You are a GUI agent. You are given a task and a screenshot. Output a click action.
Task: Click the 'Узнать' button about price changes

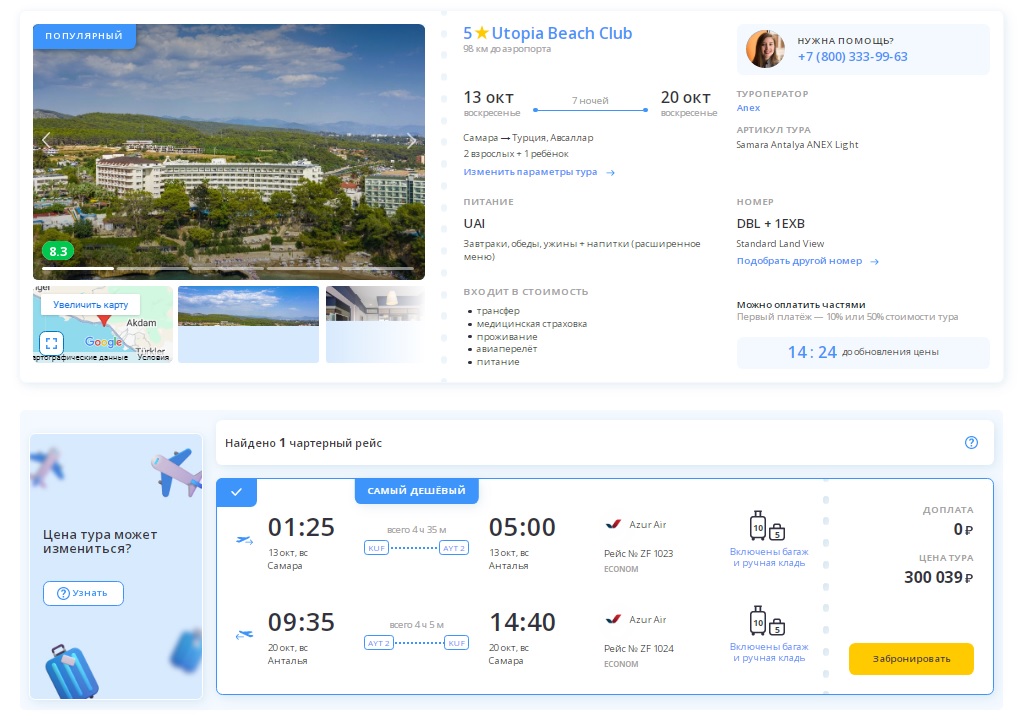[84, 593]
